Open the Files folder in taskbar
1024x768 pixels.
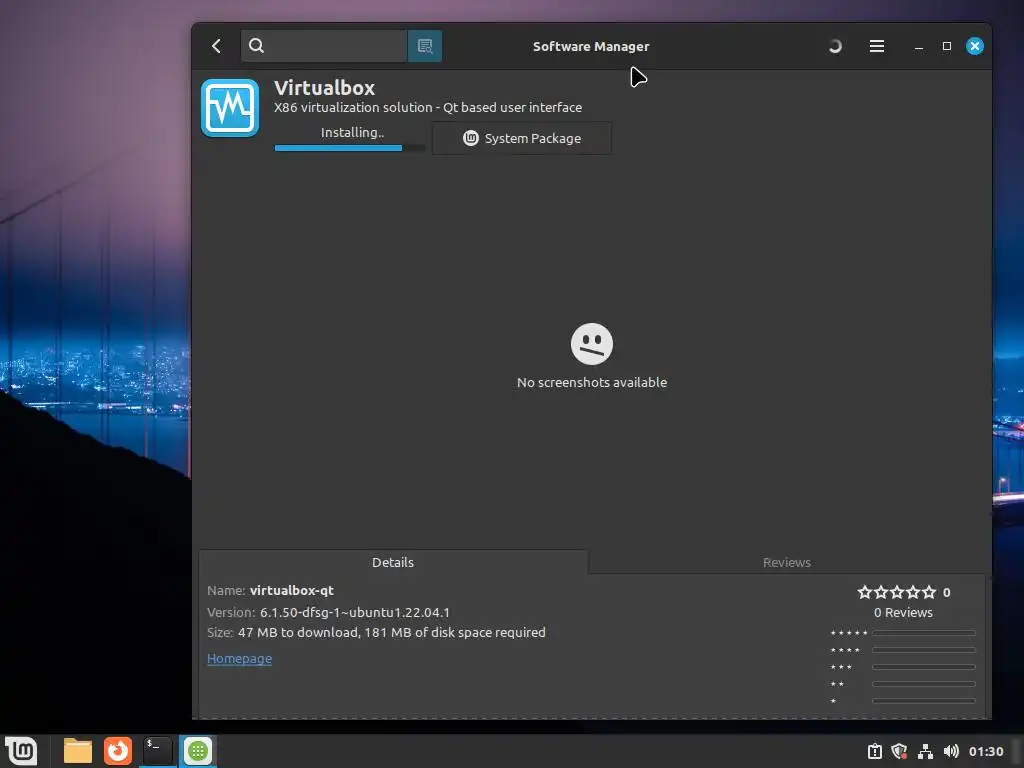pos(78,751)
